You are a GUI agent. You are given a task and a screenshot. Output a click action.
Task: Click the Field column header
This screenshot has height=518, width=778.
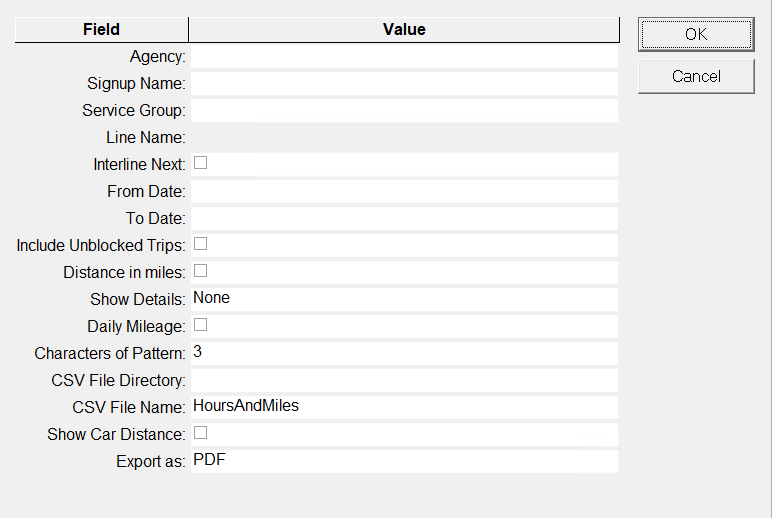pos(102,30)
